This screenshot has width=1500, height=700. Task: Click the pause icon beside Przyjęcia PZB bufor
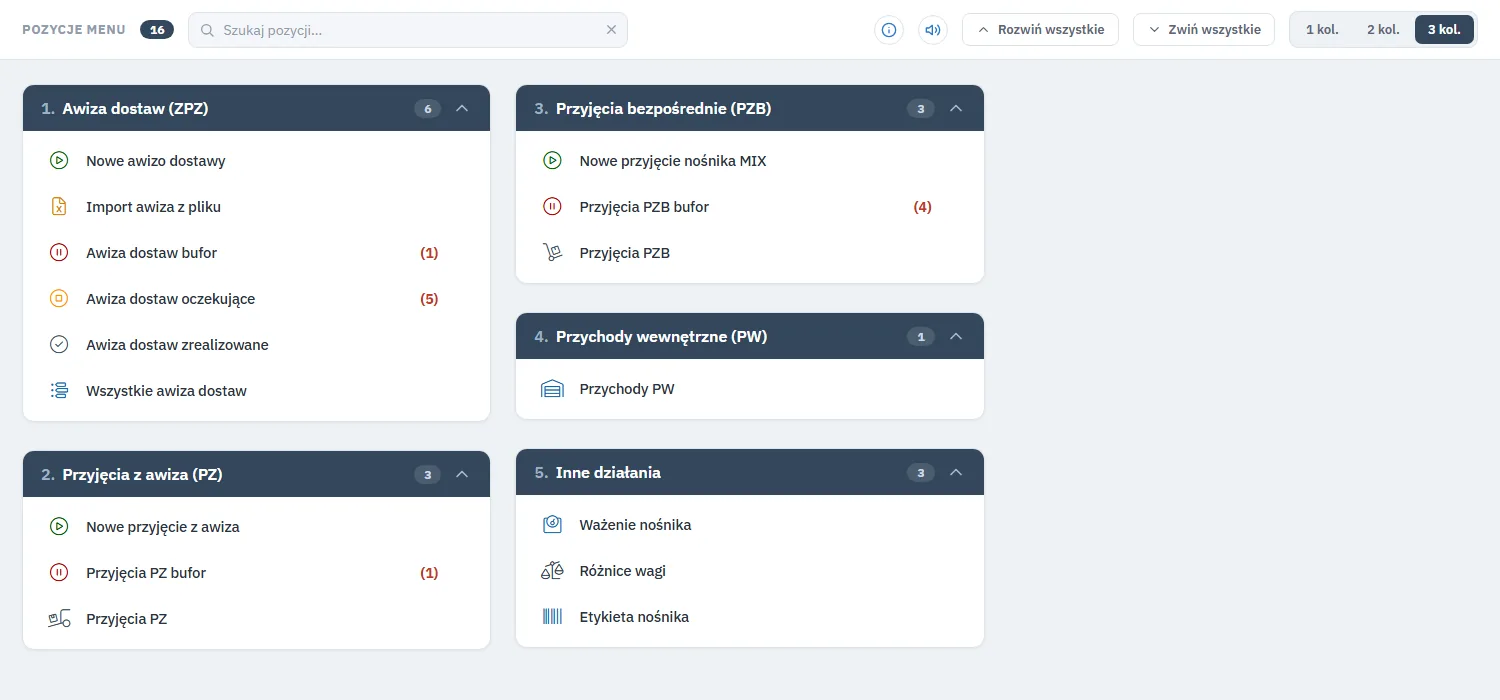tap(552, 207)
